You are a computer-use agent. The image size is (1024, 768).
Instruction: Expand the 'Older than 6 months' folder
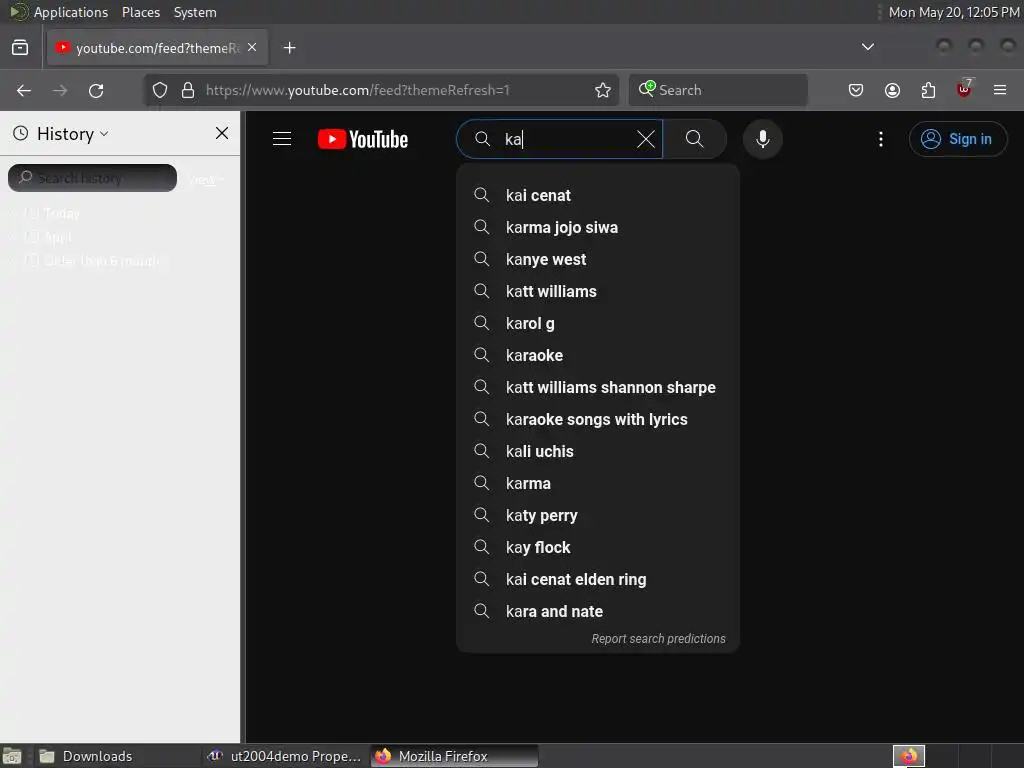87,261
